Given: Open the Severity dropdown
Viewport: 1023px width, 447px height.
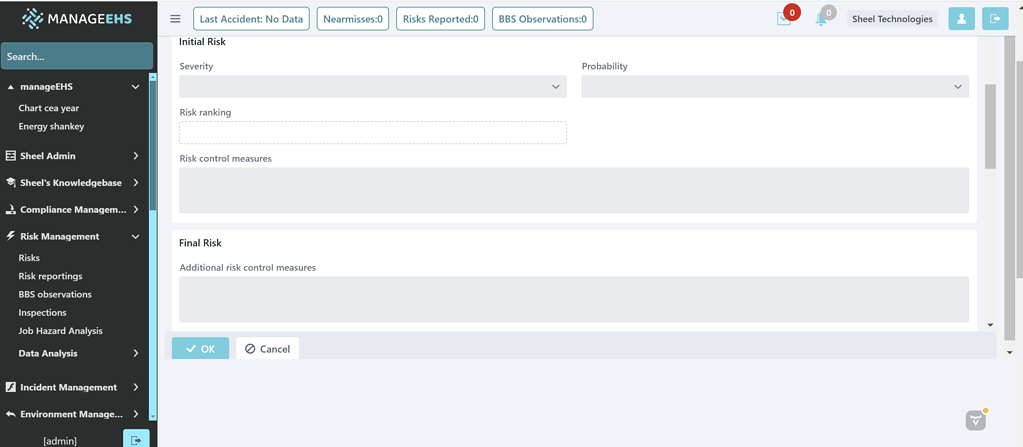Looking at the screenshot, I should coord(373,87).
